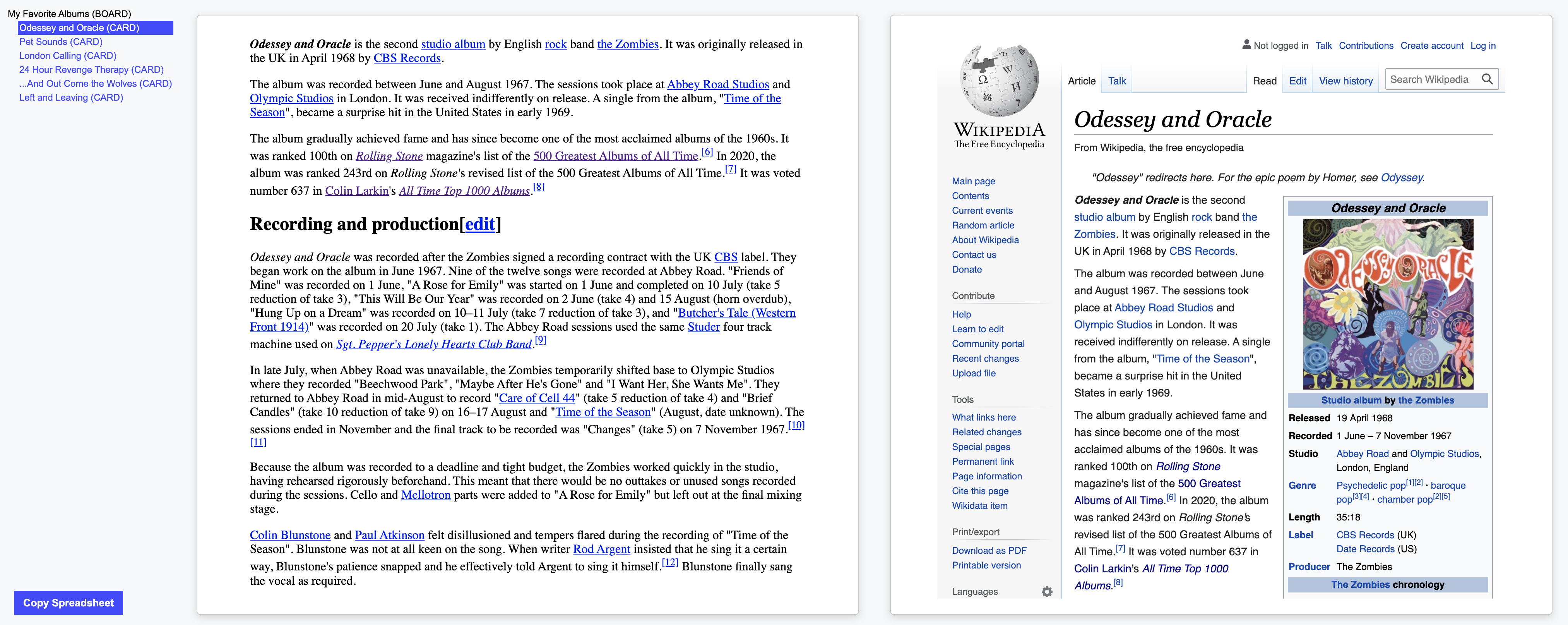
Task: Click Cite this page
Action: [979, 491]
